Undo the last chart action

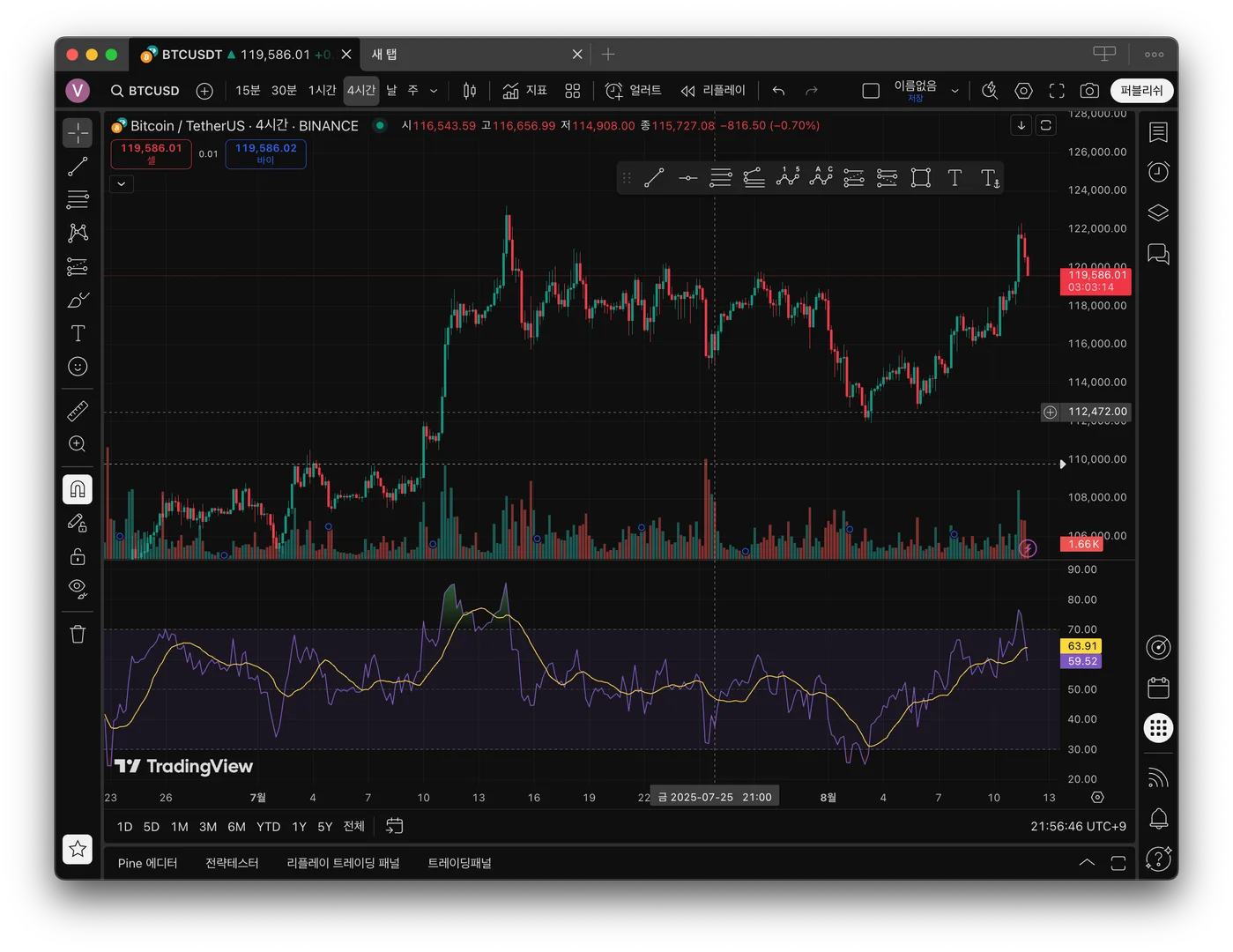coord(778,91)
